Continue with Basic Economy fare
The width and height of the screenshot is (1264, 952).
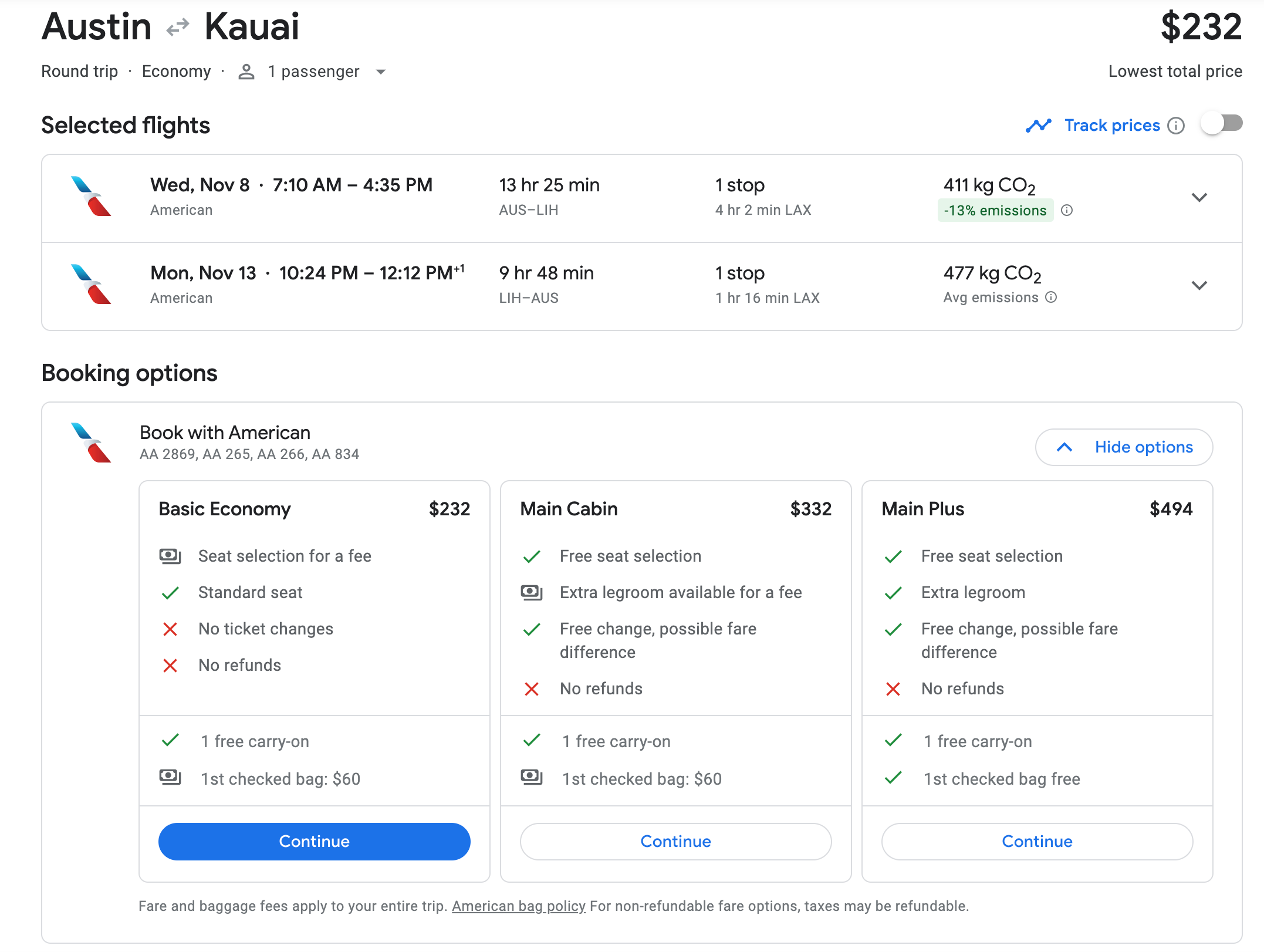(314, 841)
